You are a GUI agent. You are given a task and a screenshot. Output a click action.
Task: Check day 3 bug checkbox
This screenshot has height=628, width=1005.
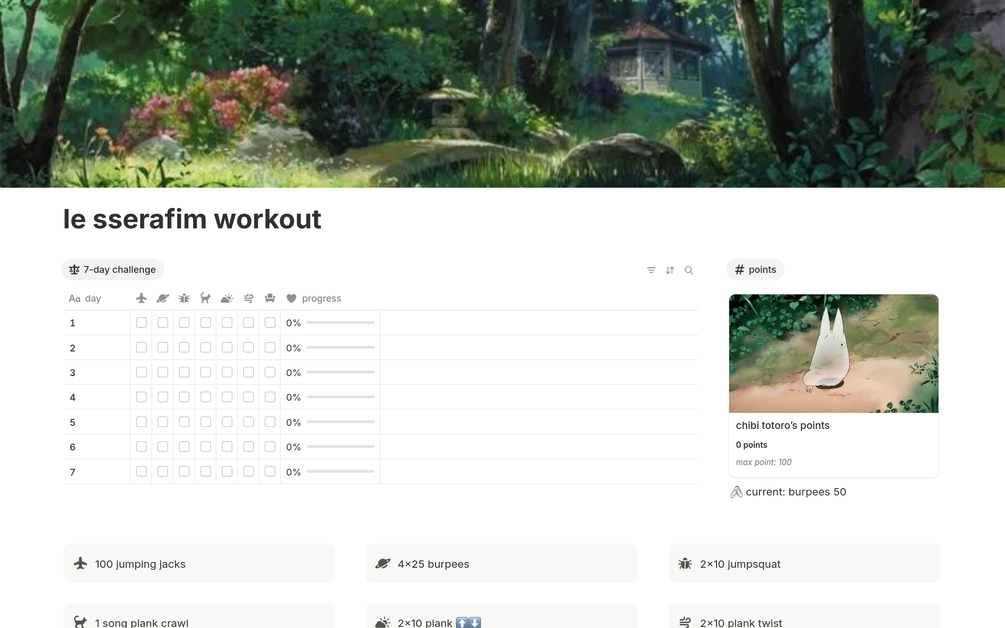(184, 372)
